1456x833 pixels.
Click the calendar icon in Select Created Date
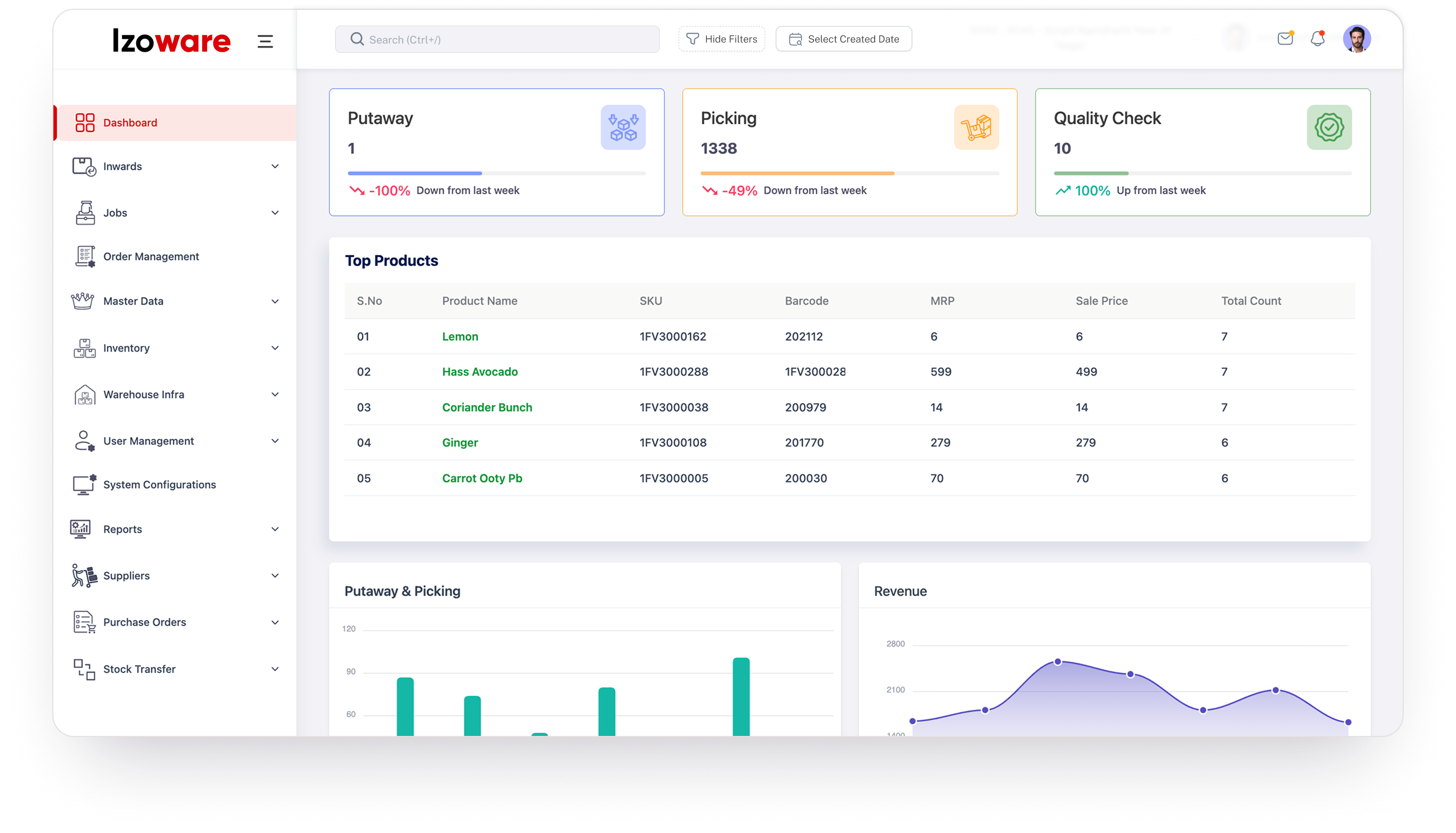tap(795, 39)
